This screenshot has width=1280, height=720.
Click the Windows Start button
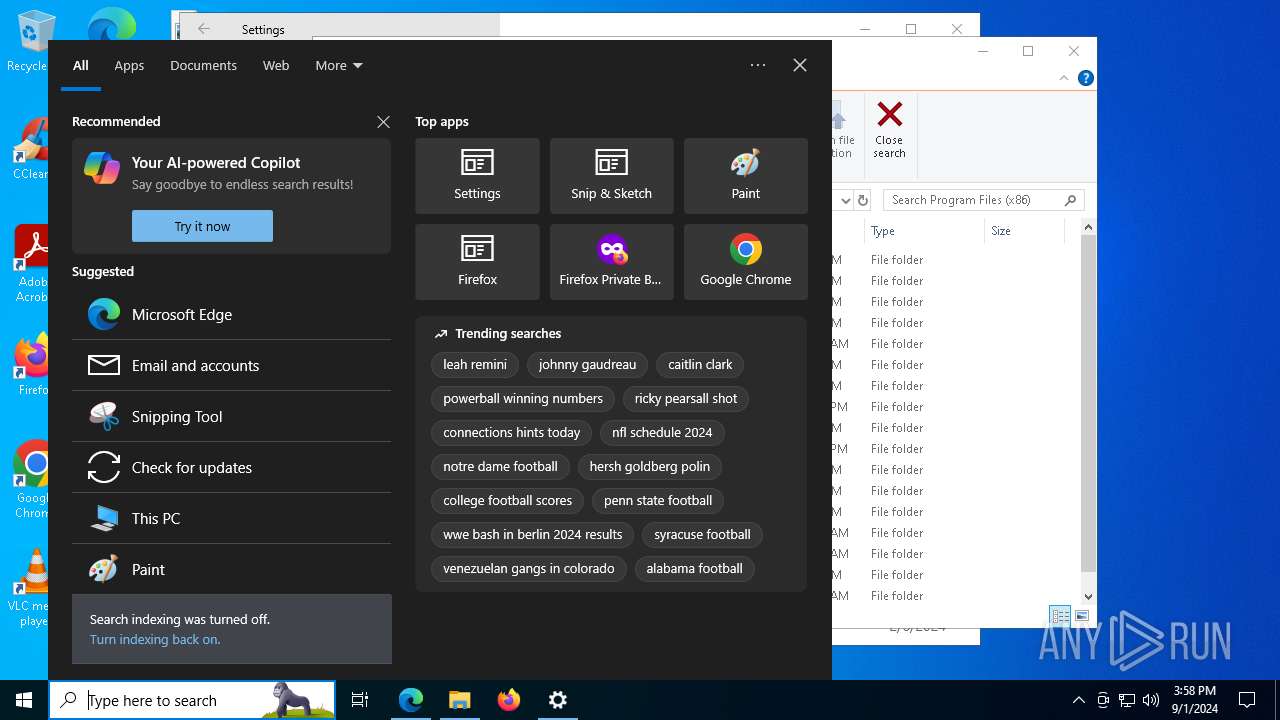coord(24,700)
